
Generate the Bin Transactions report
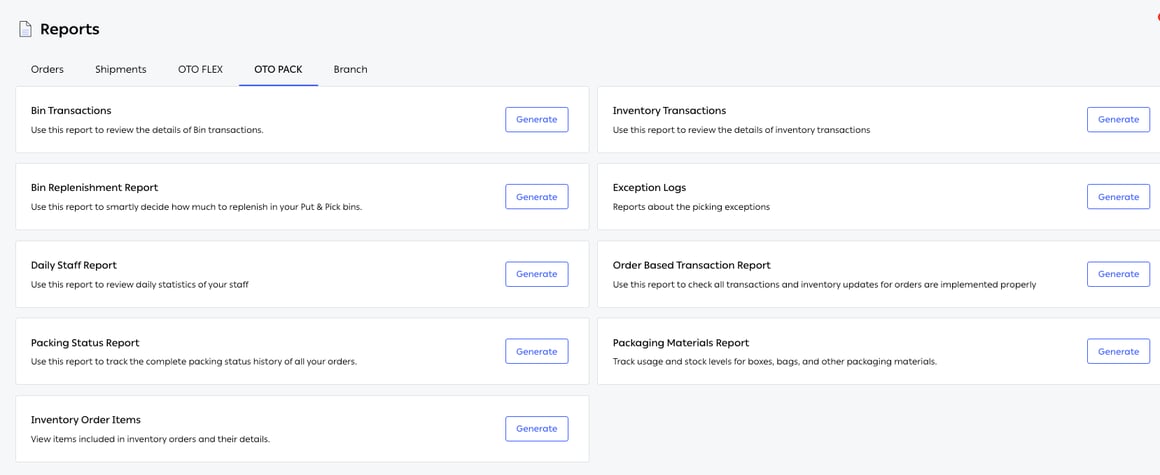(536, 119)
